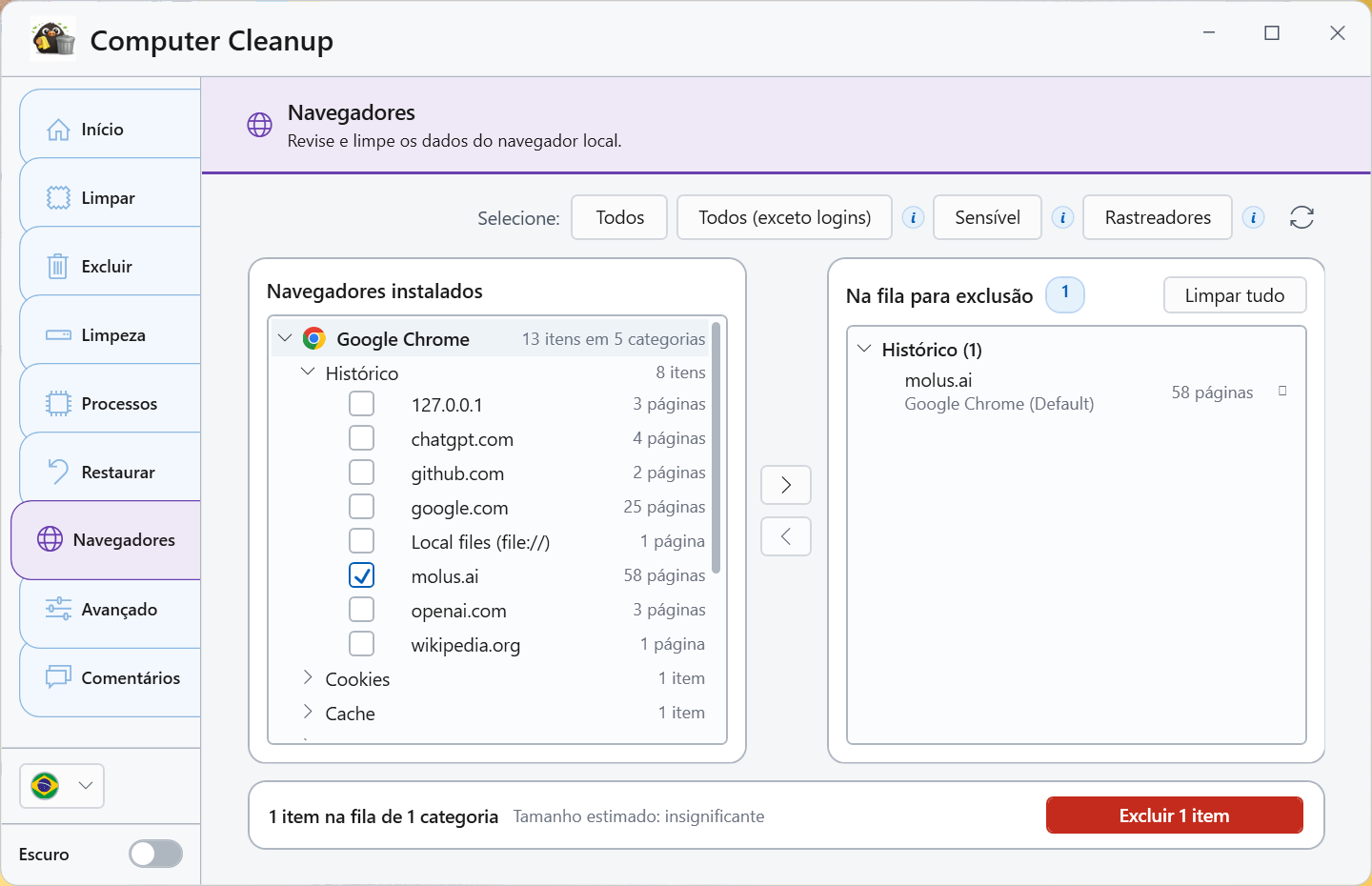This screenshot has height=886, width=1372.
Task: Move selected items to the deletion queue
Action: [x=786, y=485]
